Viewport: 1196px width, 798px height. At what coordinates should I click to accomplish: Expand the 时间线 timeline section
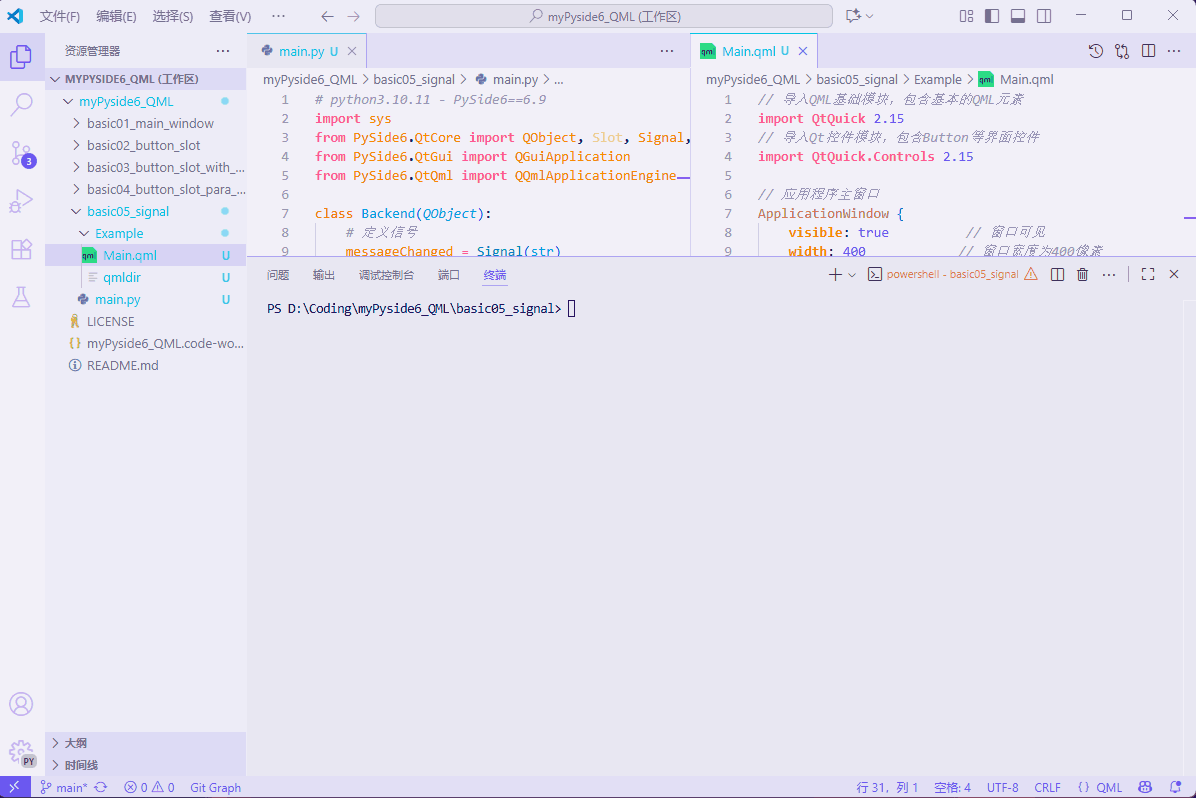146,765
